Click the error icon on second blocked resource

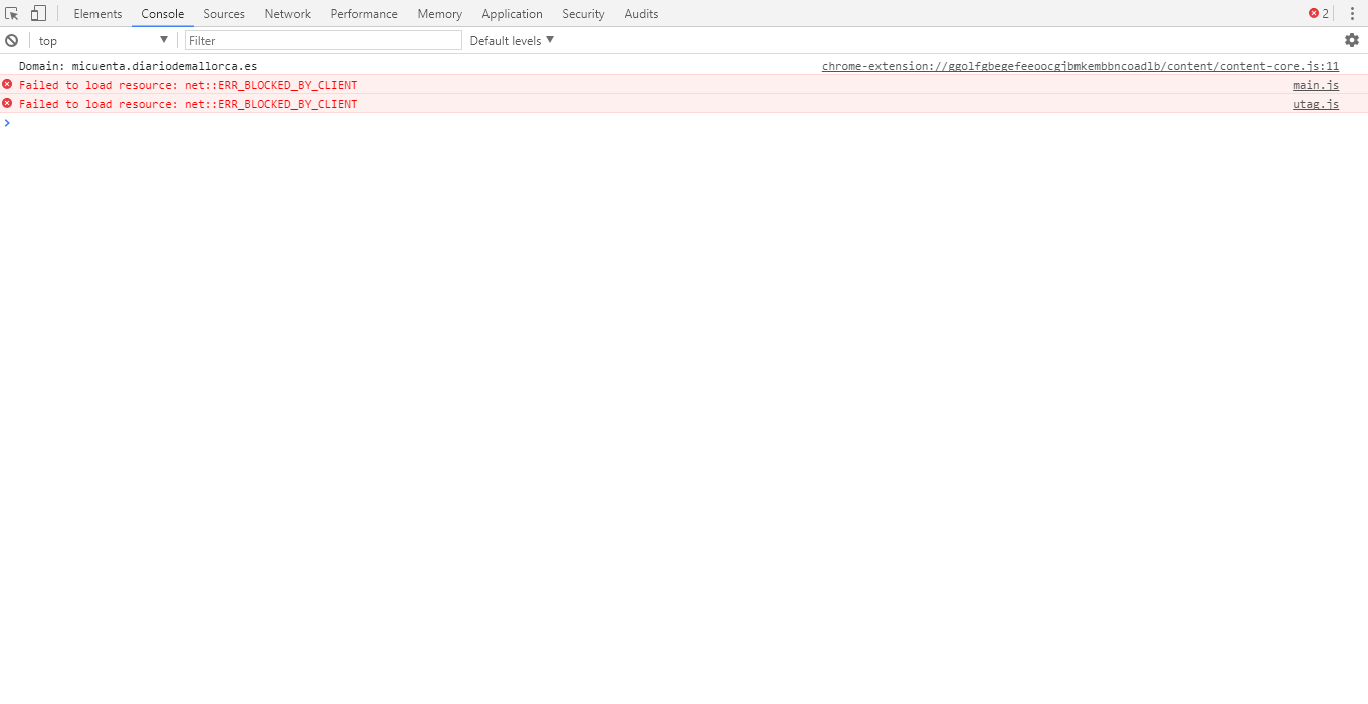point(6,104)
